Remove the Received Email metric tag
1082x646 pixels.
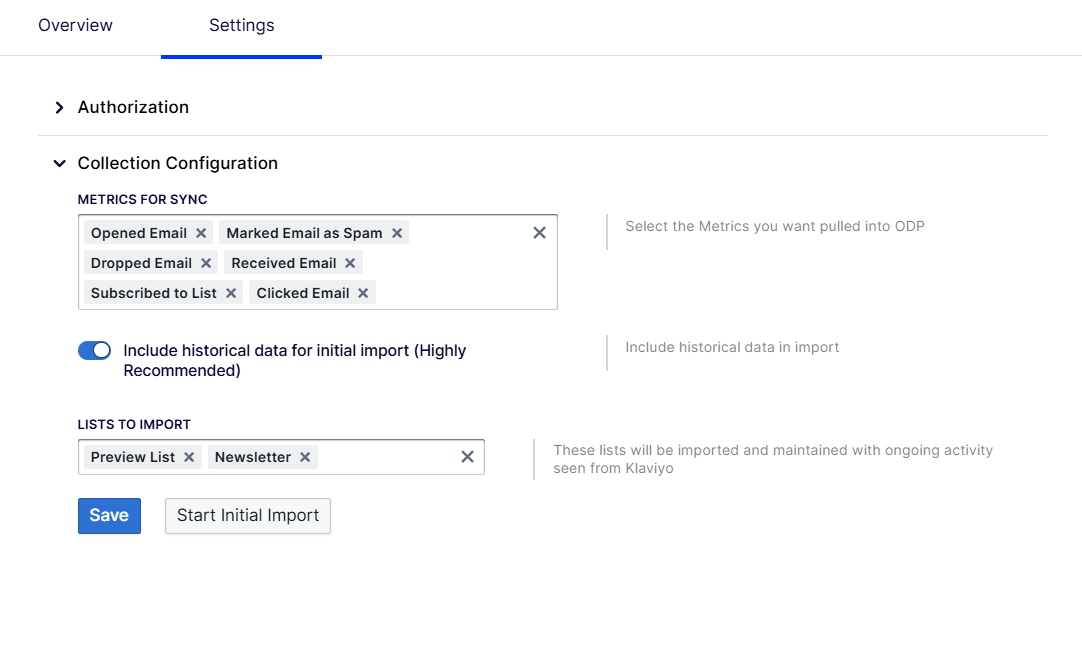(x=350, y=263)
